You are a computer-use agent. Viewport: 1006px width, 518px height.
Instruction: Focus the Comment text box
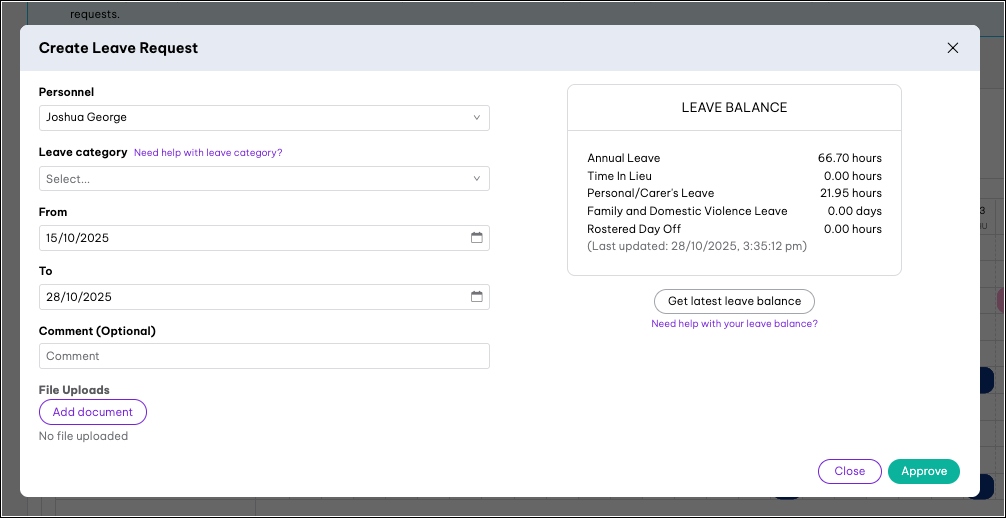tap(264, 356)
